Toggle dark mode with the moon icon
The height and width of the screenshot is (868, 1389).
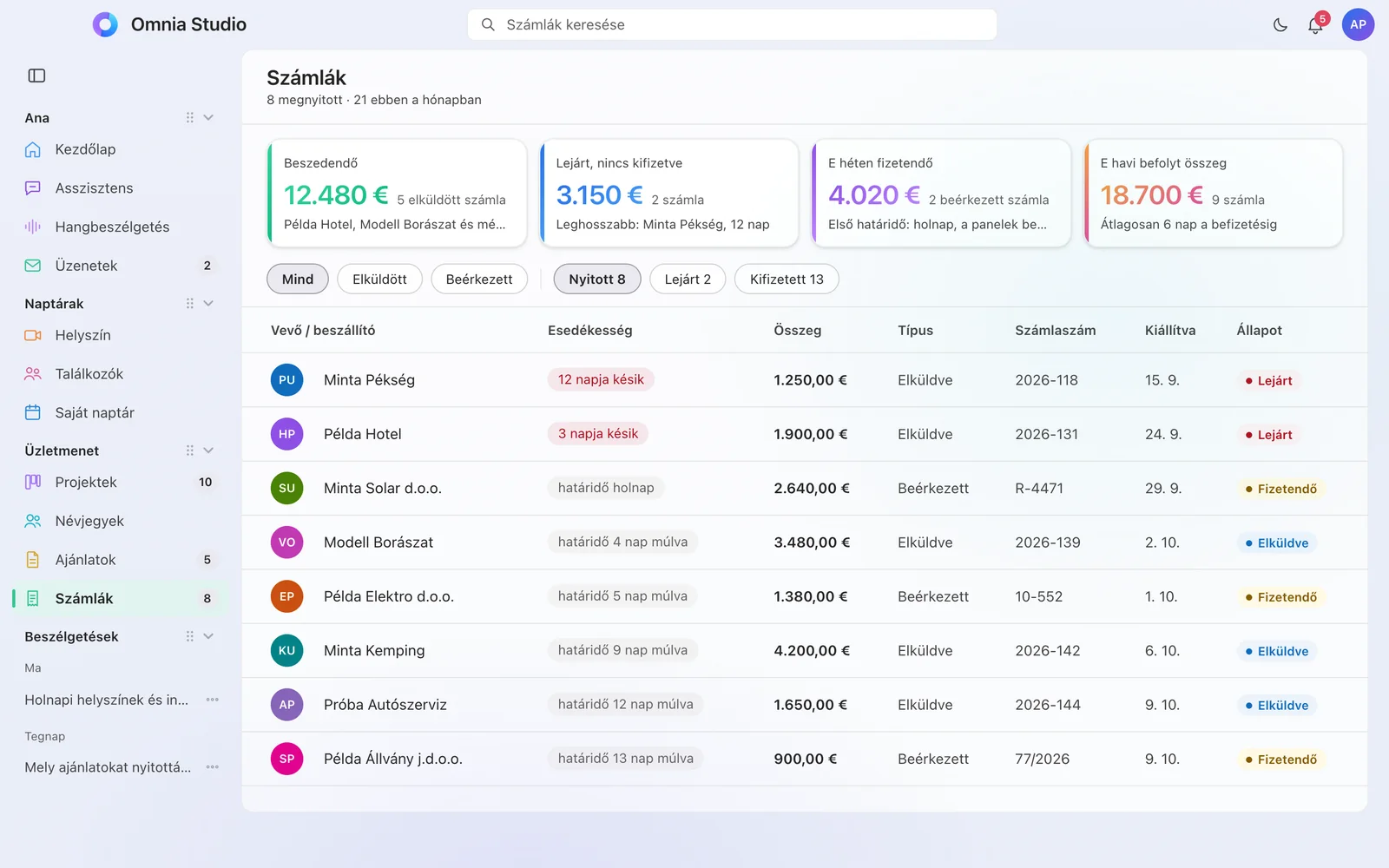1280,25
